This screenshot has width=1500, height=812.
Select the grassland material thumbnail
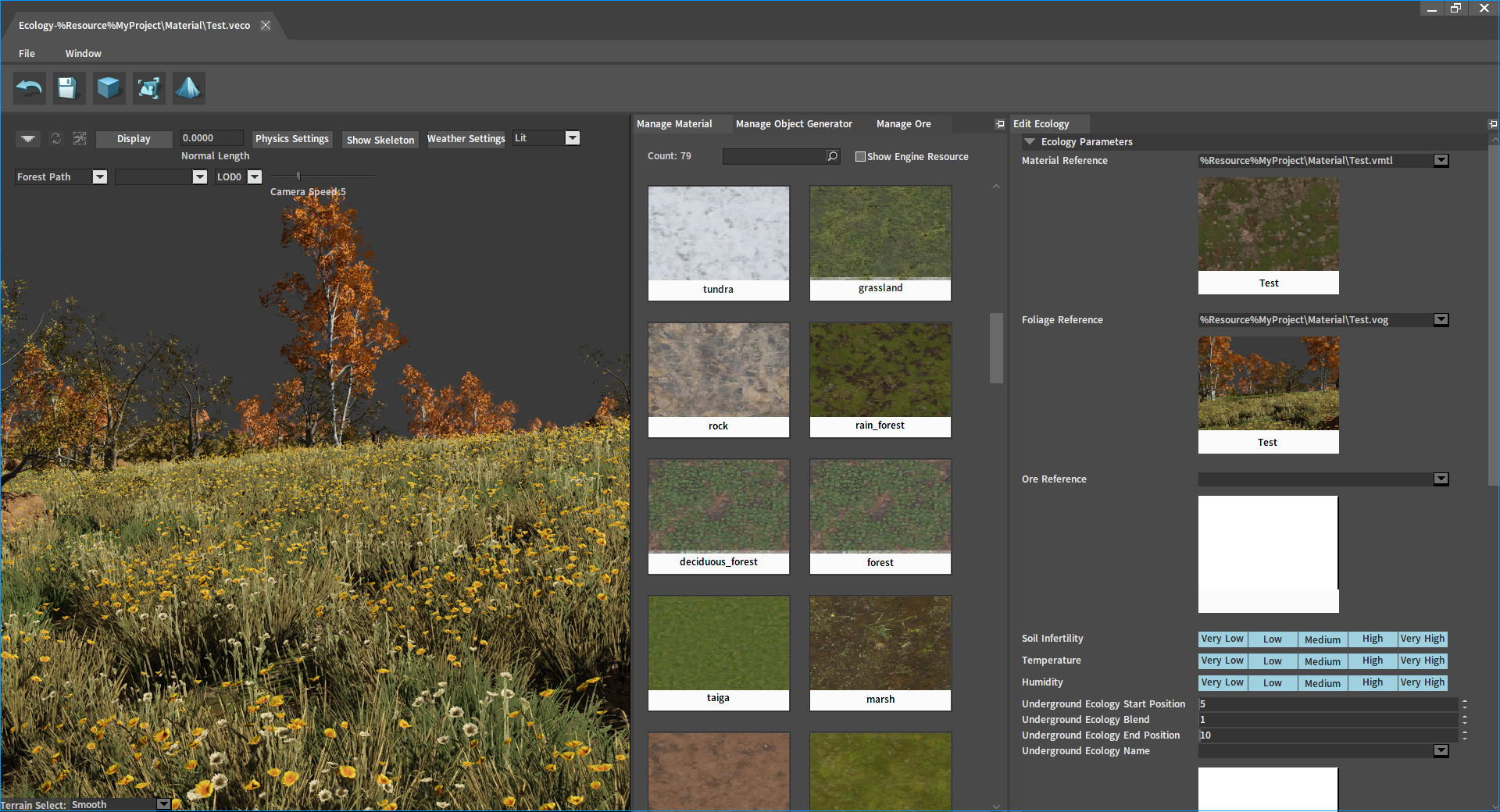[880, 243]
